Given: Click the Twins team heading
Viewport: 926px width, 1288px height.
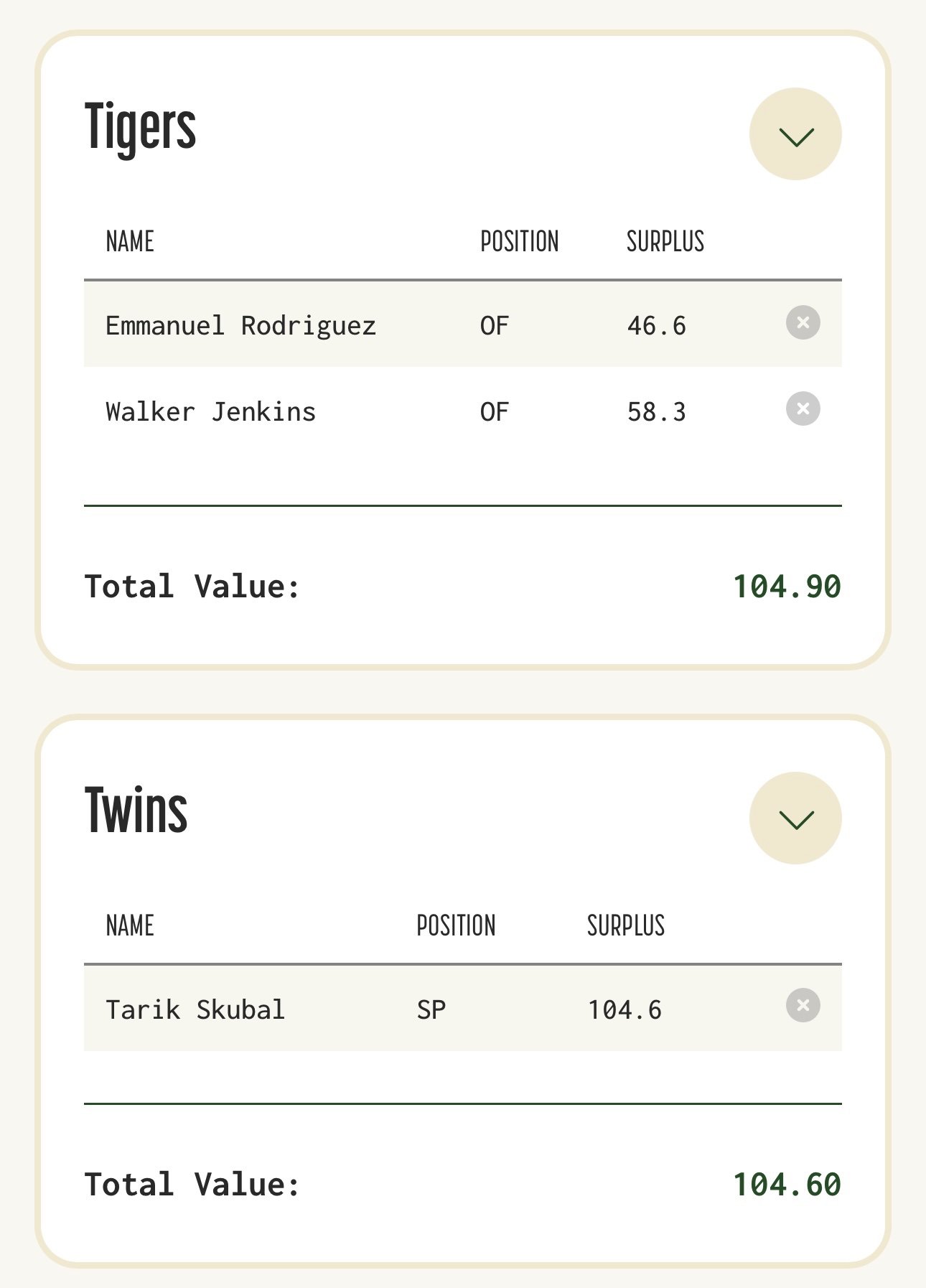Looking at the screenshot, I should tap(136, 811).
